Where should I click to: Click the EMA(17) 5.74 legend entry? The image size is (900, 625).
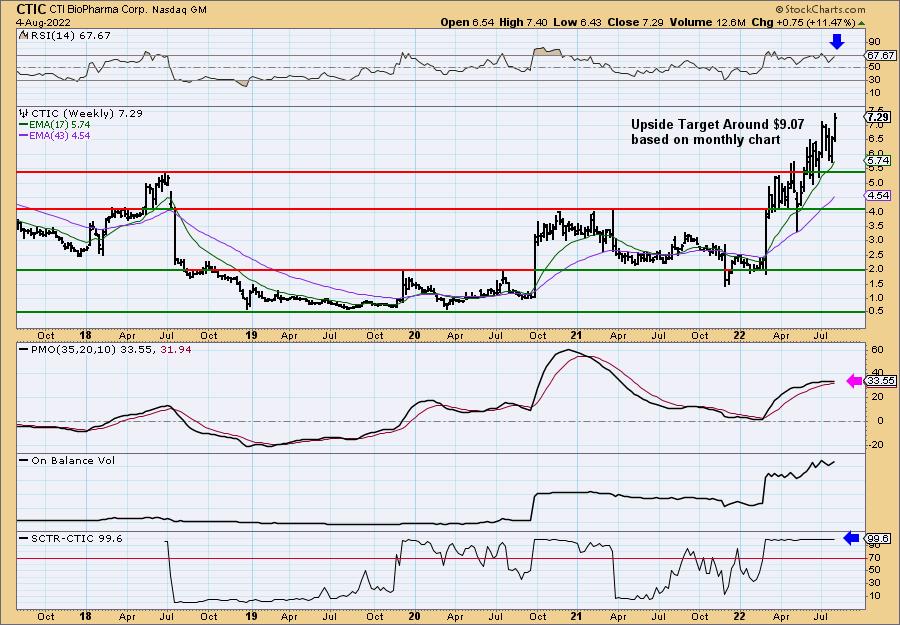click(59, 125)
